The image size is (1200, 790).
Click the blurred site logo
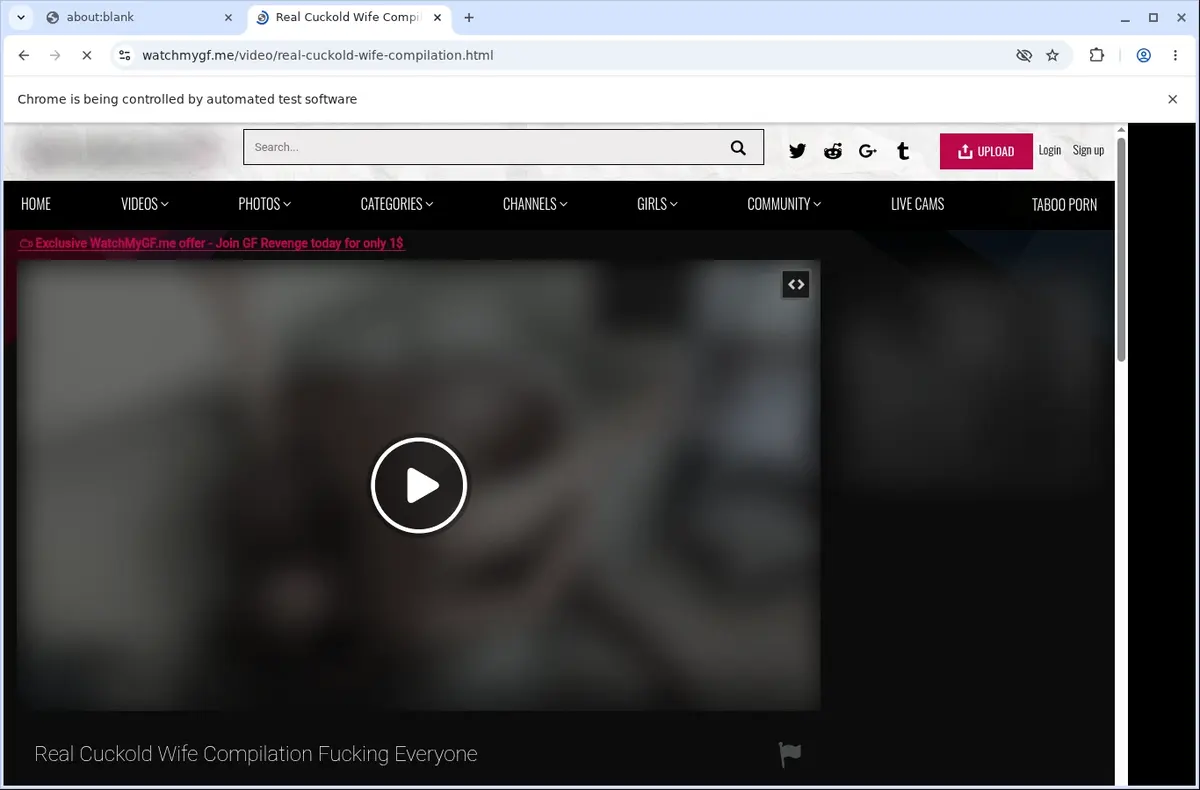coord(120,151)
